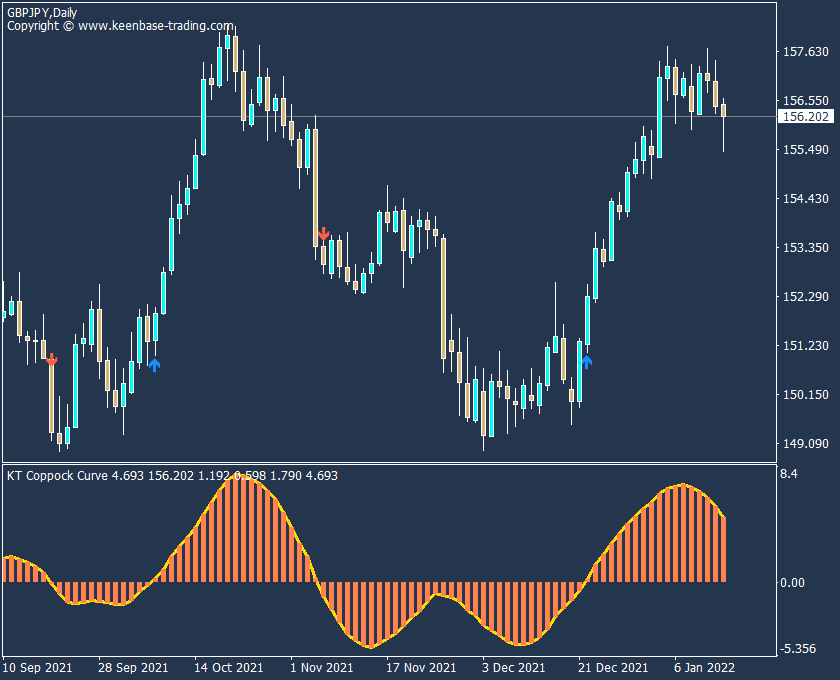
Task: Click the 17 Nov 2021 date label
Action: tap(421, 668)
